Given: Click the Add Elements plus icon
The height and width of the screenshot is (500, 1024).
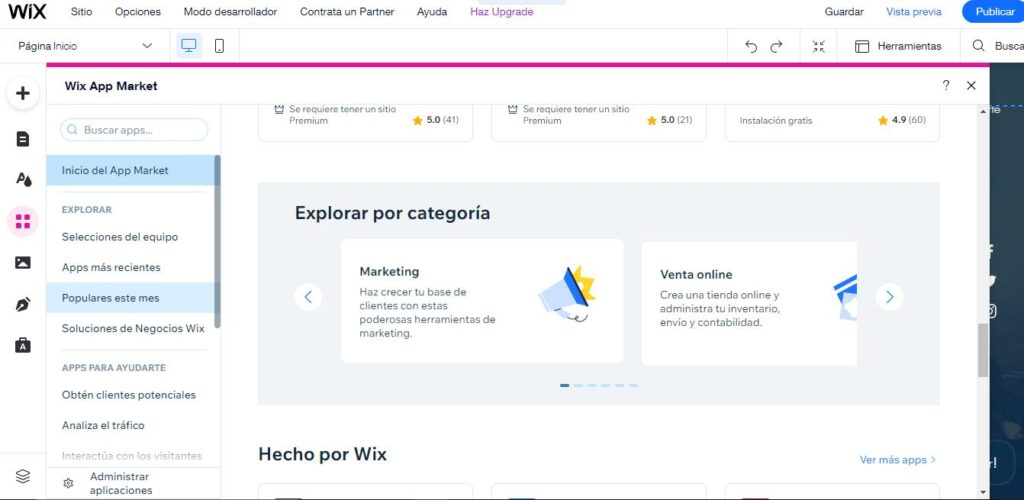Looking at the screenshot, I should click(x=23, y=94).
